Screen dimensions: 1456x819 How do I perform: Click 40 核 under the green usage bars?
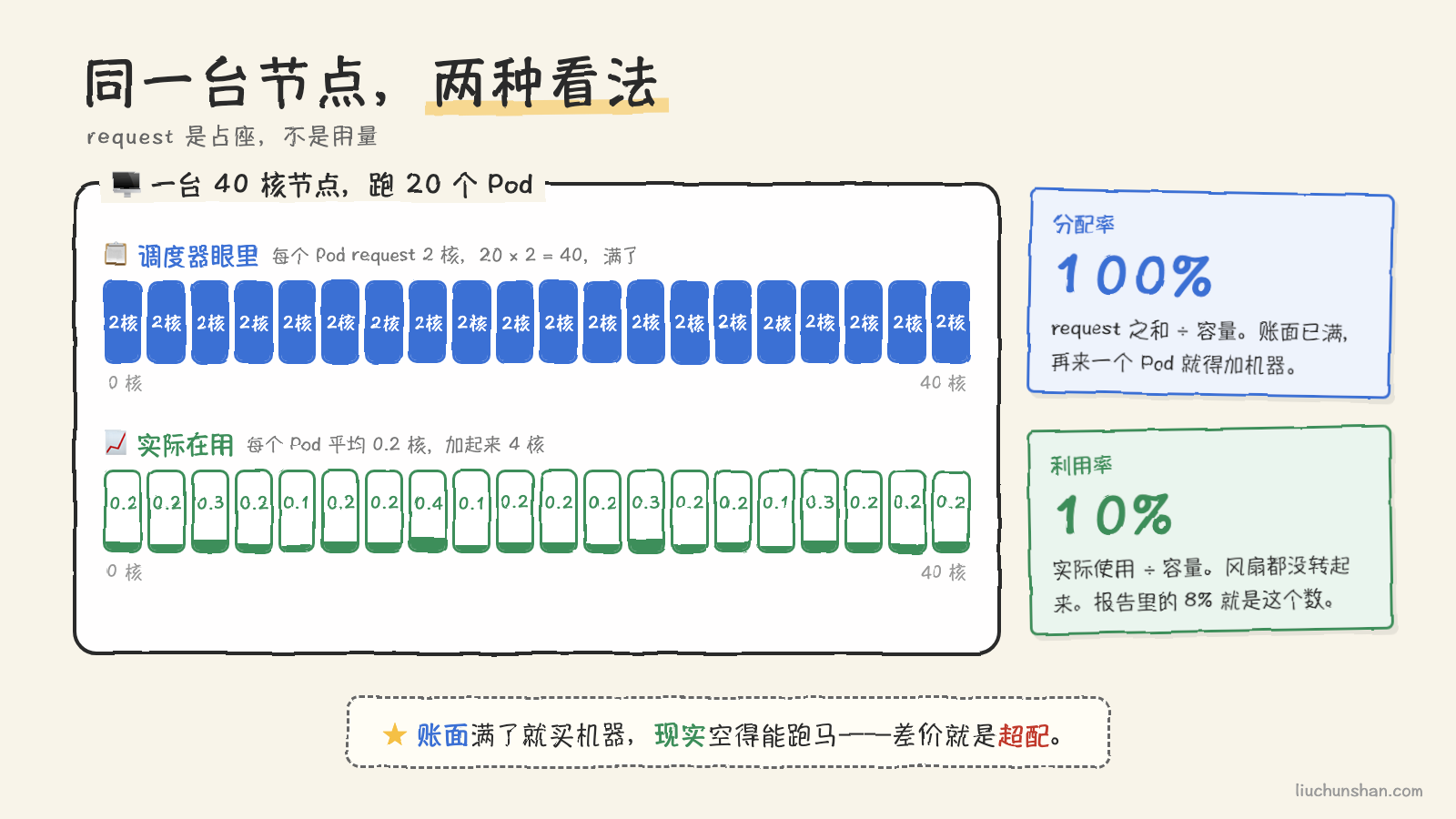pos(943,572)
